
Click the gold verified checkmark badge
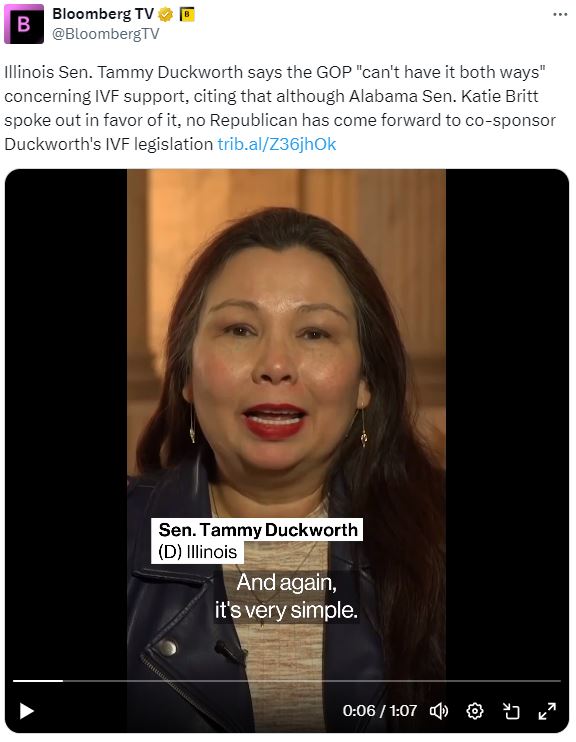pyautogui.click(x=165, y=15)
